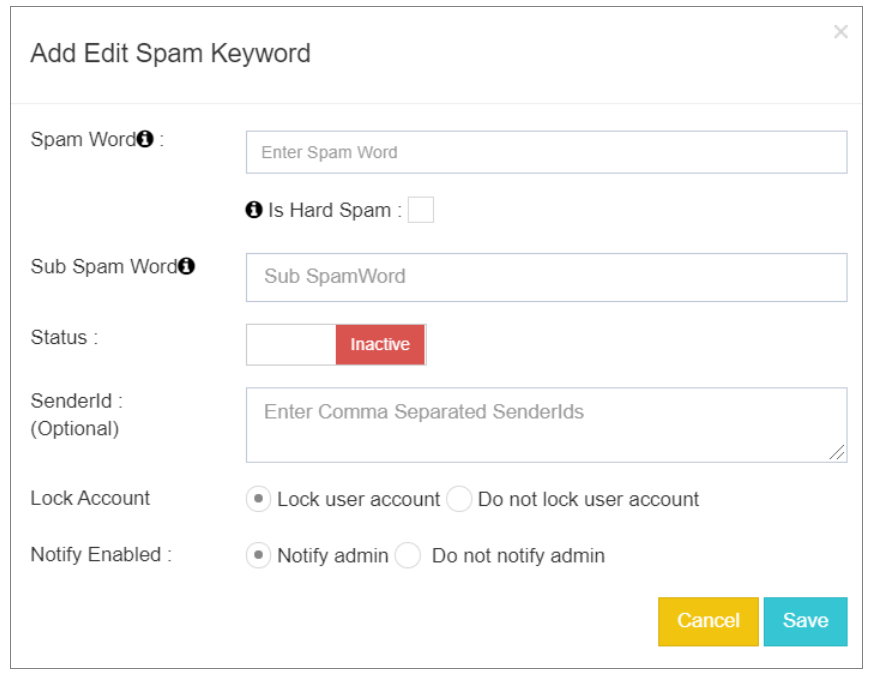The height and width of the screenshot is (674, 873).
Task: Close the Add Edit Spam Keyword dialog
Action: pos(841,32)
